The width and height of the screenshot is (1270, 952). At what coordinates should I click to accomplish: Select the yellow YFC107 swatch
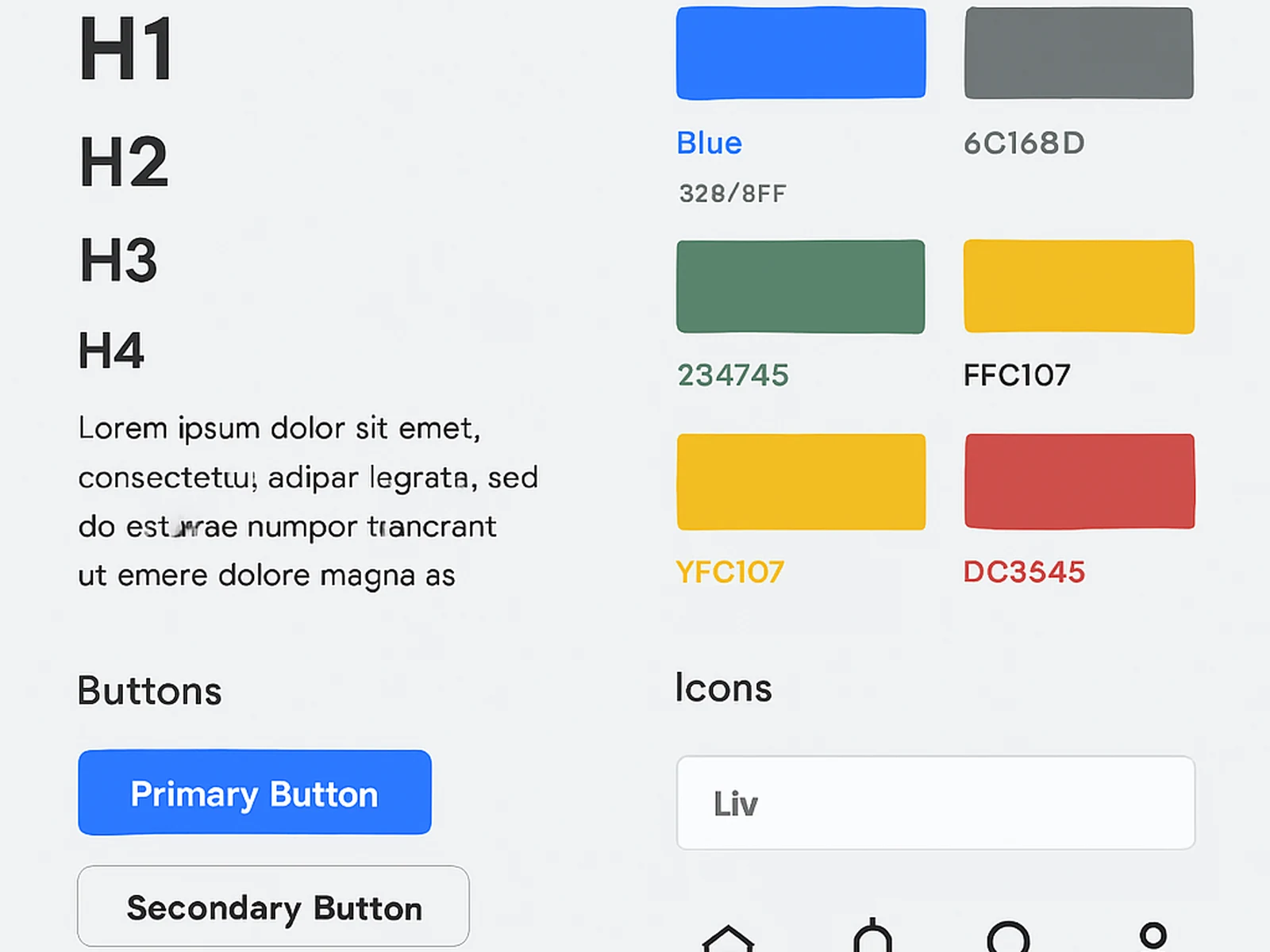pyautogui.click(x=800, y=481)
